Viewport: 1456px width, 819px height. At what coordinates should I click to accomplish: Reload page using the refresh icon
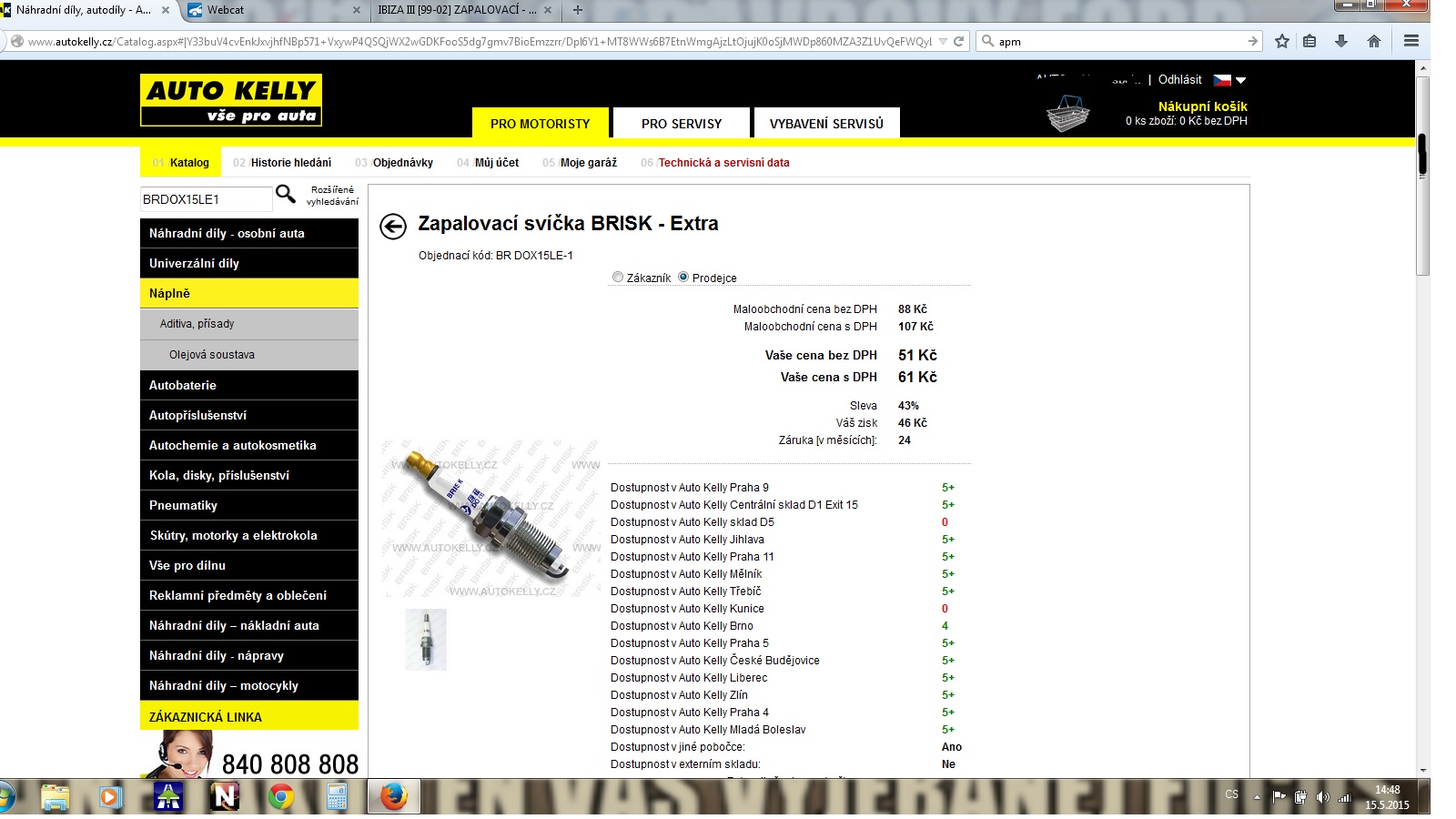click(x=958, y=41)
